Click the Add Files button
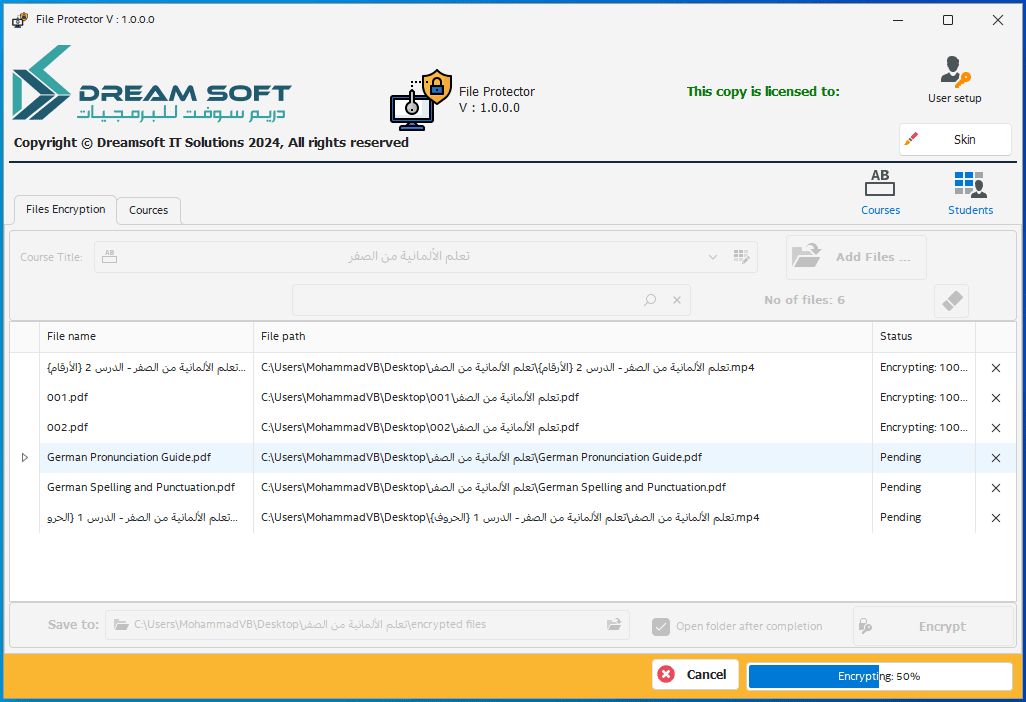The height and width of the screenshot is (702, 1026). (x=856, y=257)
